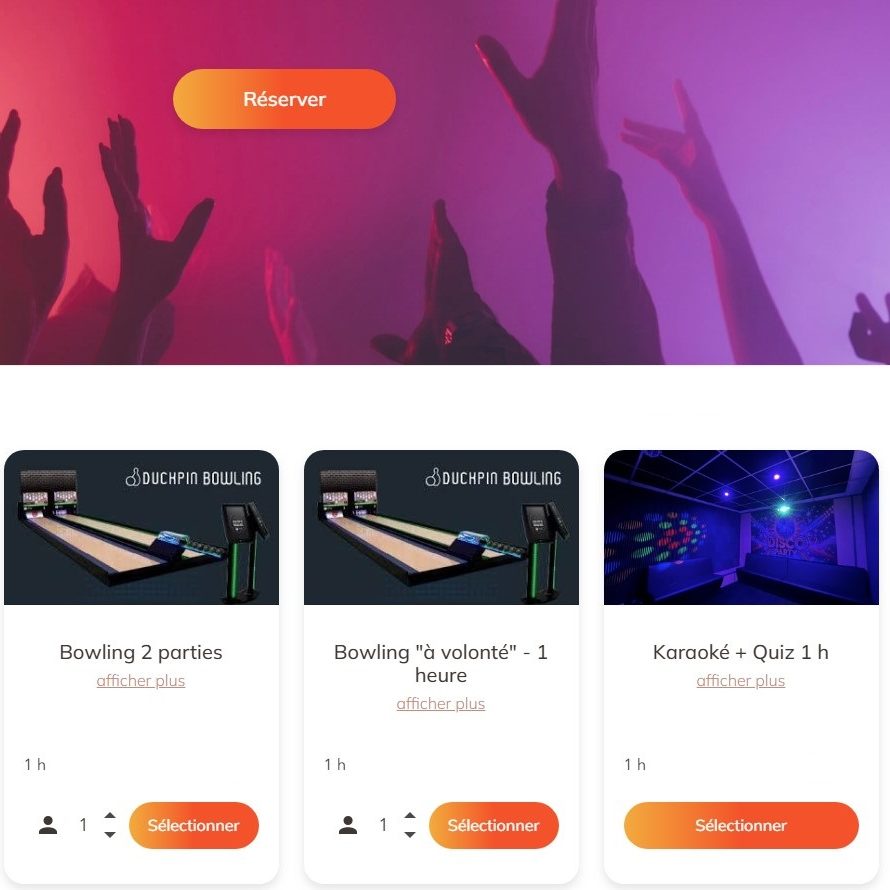Viewport: 890px width, 890px height.
Task: Show more details for Bowling 2 parties
Action: tap(141, 680)
